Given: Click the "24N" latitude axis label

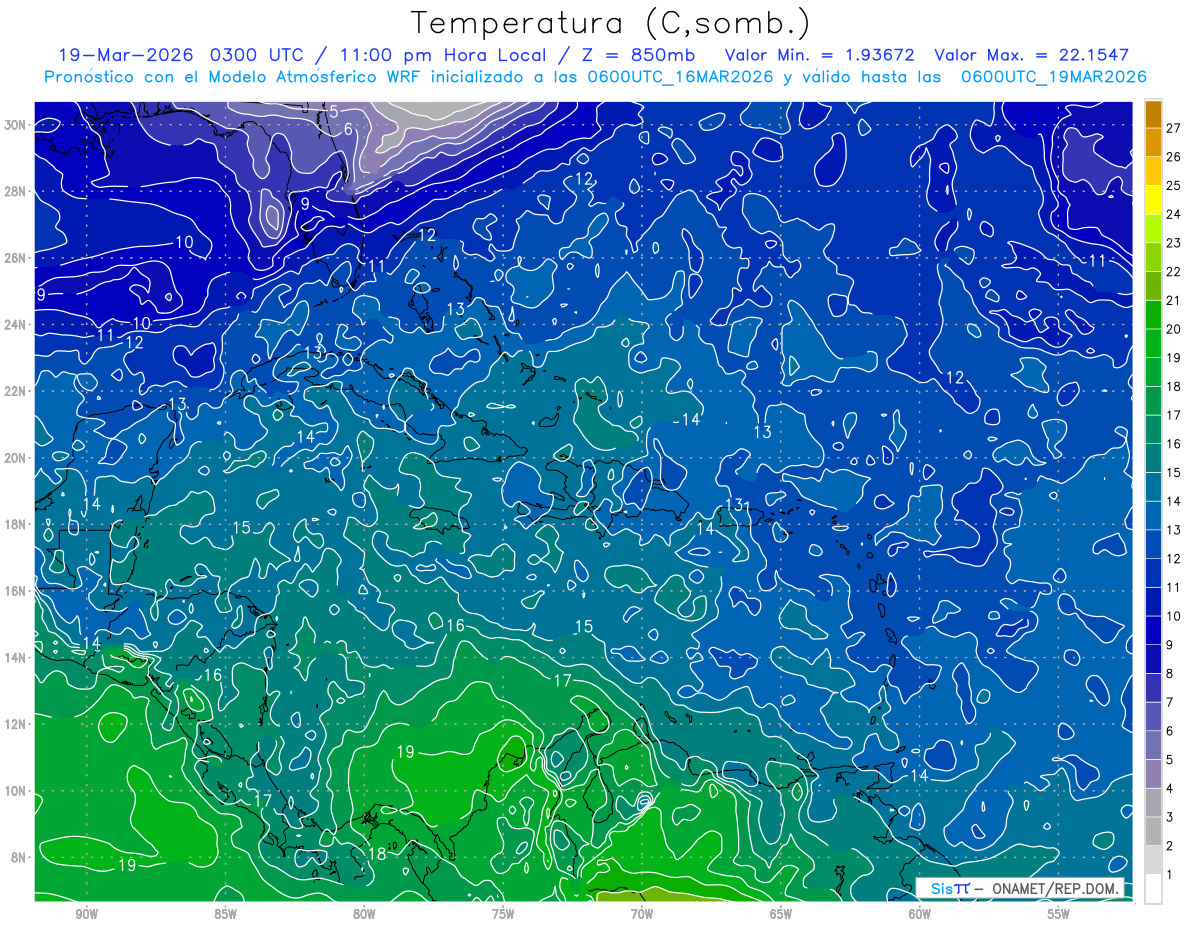Looking at the screenshot, I should 17,325.
